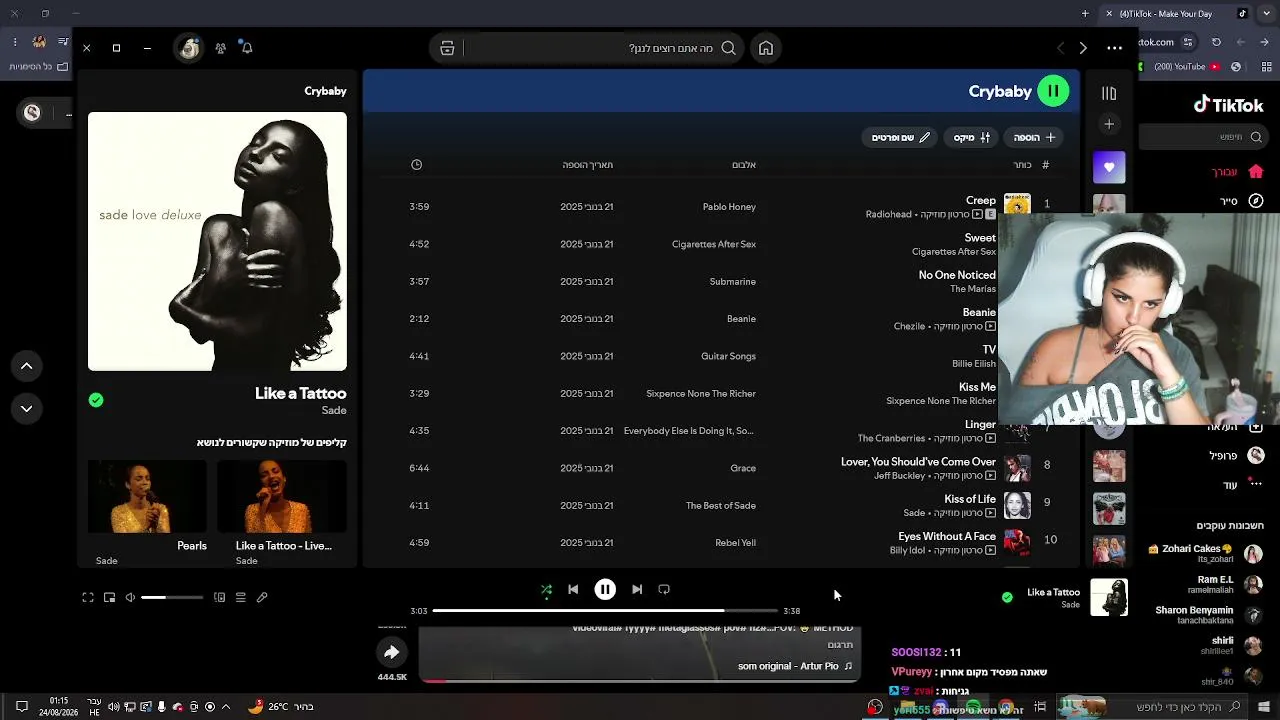
Task: Go forward in Spotify navigation
Action: coord(1083,48)
